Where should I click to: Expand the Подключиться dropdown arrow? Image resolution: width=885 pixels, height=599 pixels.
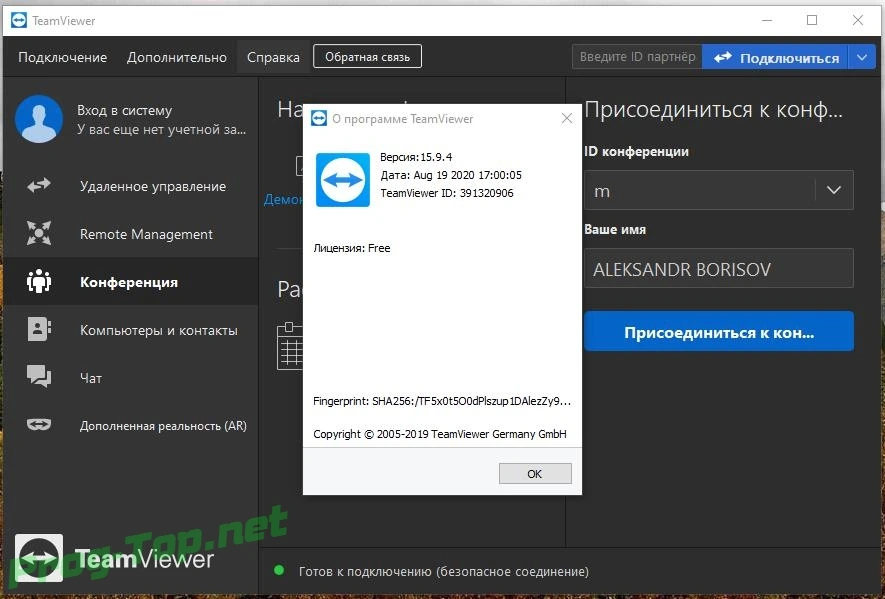[862, 57]
